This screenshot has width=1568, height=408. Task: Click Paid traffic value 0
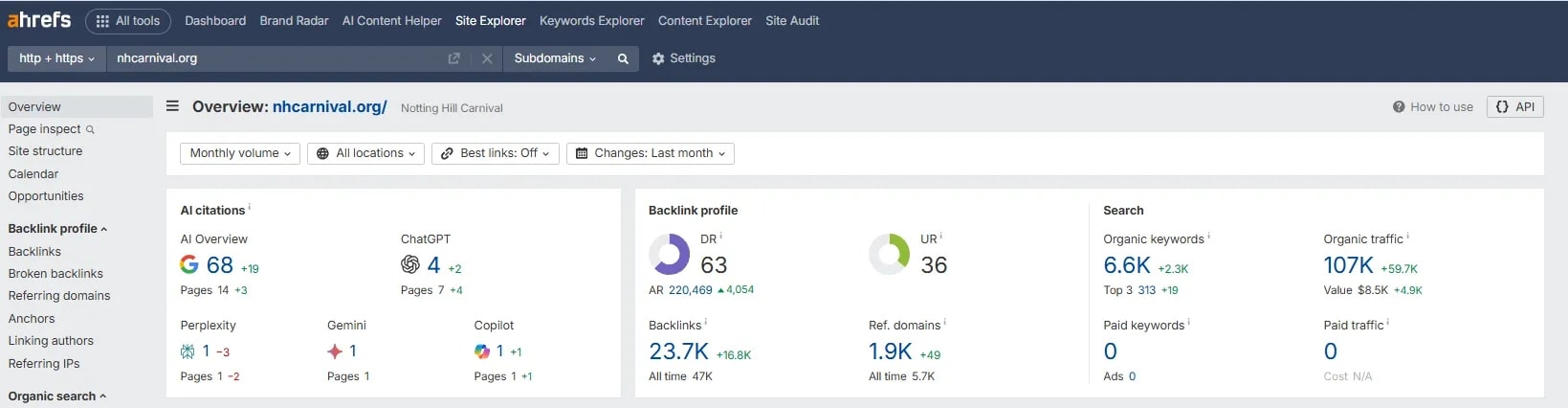tap(1331, 351)
